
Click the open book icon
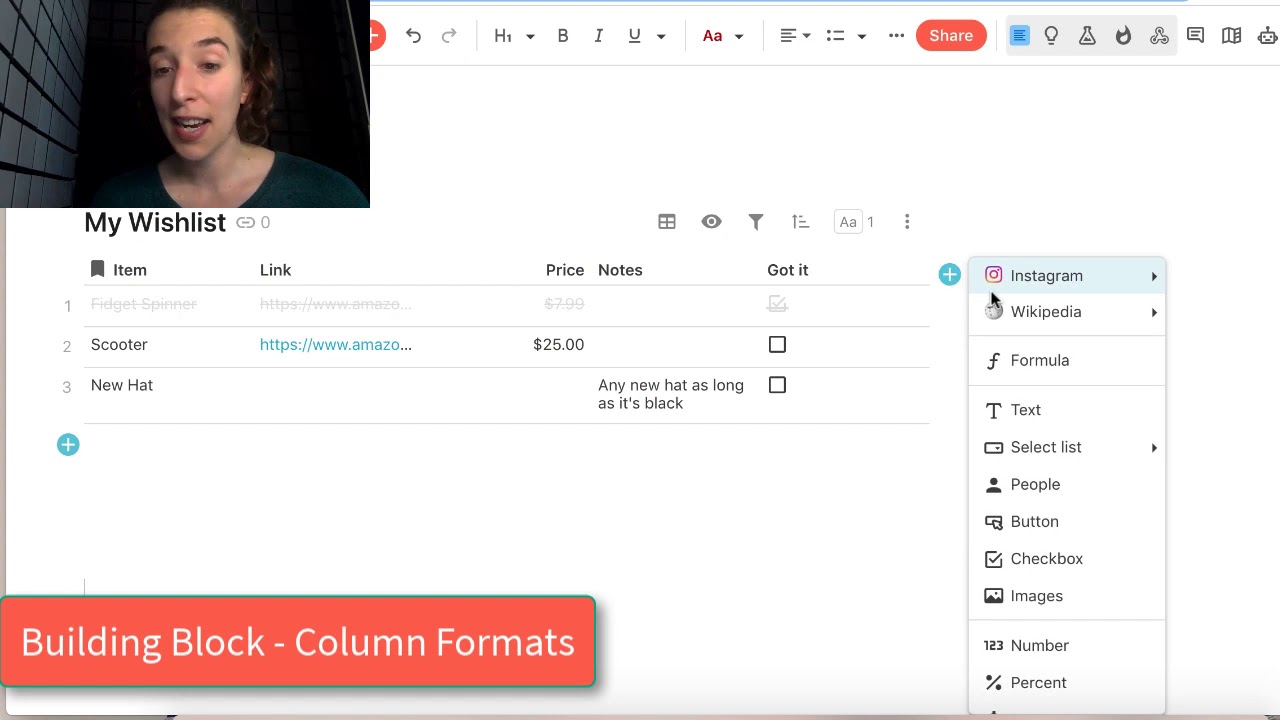click(1231, 36)
